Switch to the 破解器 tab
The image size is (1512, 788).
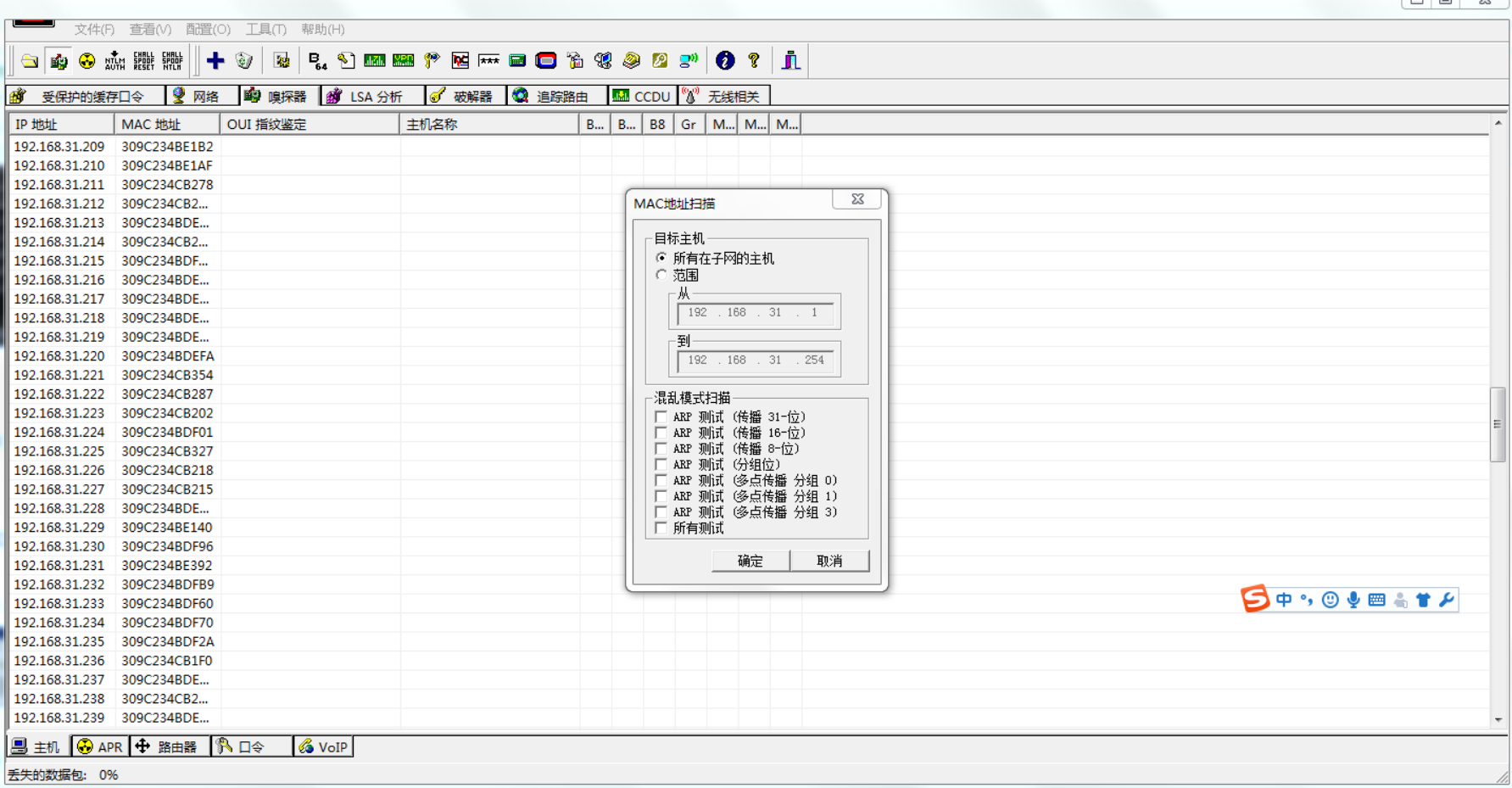pyautogui.click(x=463, y=96)
